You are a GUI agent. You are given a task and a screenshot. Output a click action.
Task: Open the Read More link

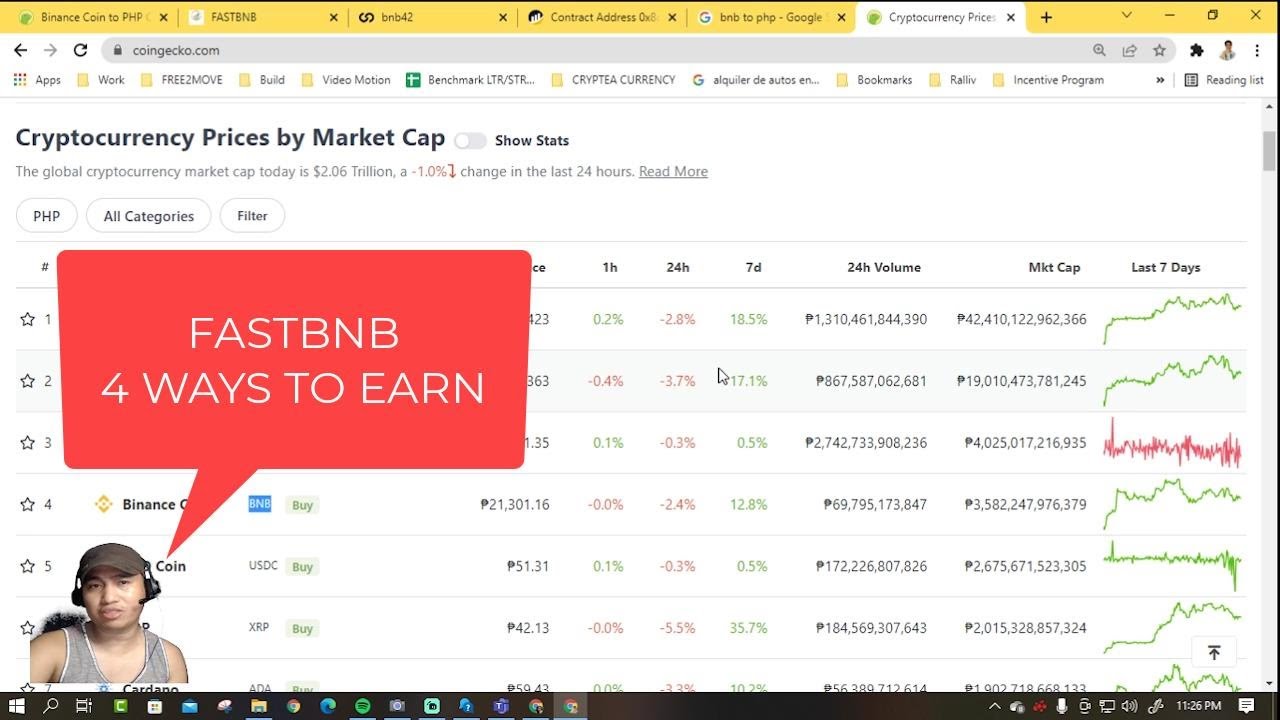click(x=673, y=172)
